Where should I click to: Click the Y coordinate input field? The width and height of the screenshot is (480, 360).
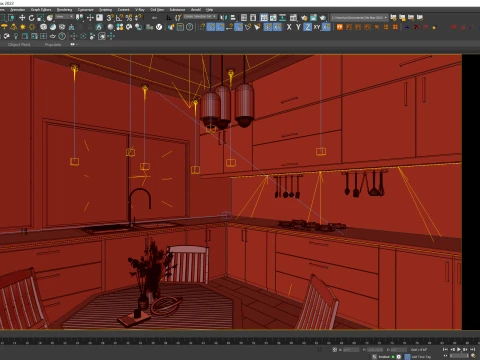[375, 350]
